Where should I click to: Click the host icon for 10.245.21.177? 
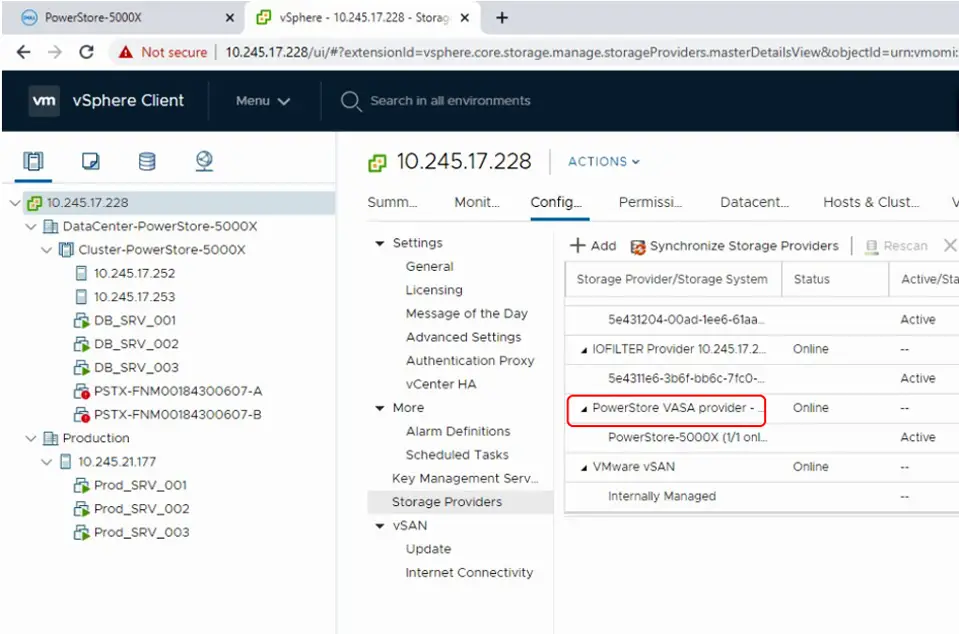point(65,462)
